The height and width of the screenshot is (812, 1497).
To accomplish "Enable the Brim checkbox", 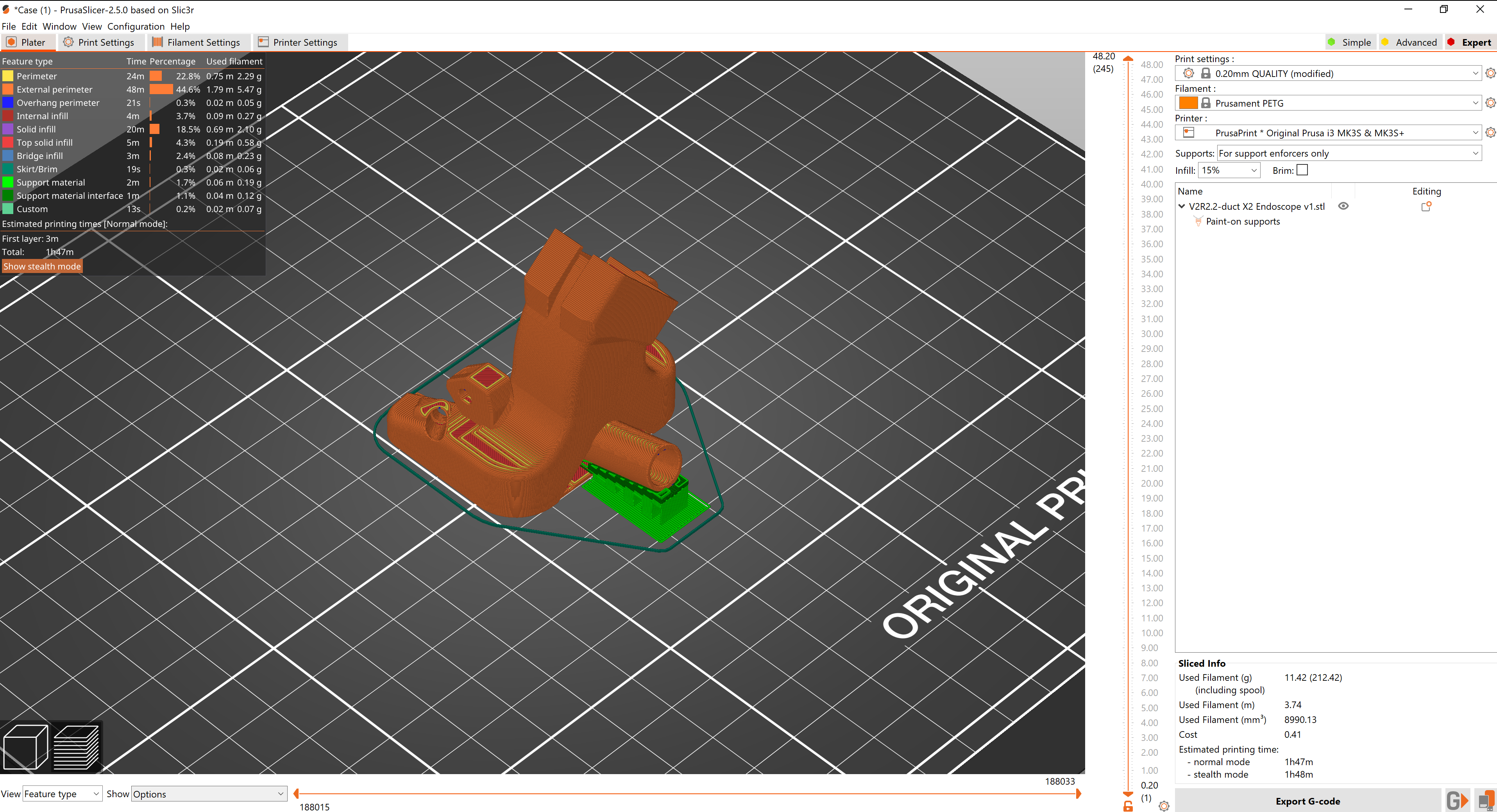I will tap(1302, 170).
